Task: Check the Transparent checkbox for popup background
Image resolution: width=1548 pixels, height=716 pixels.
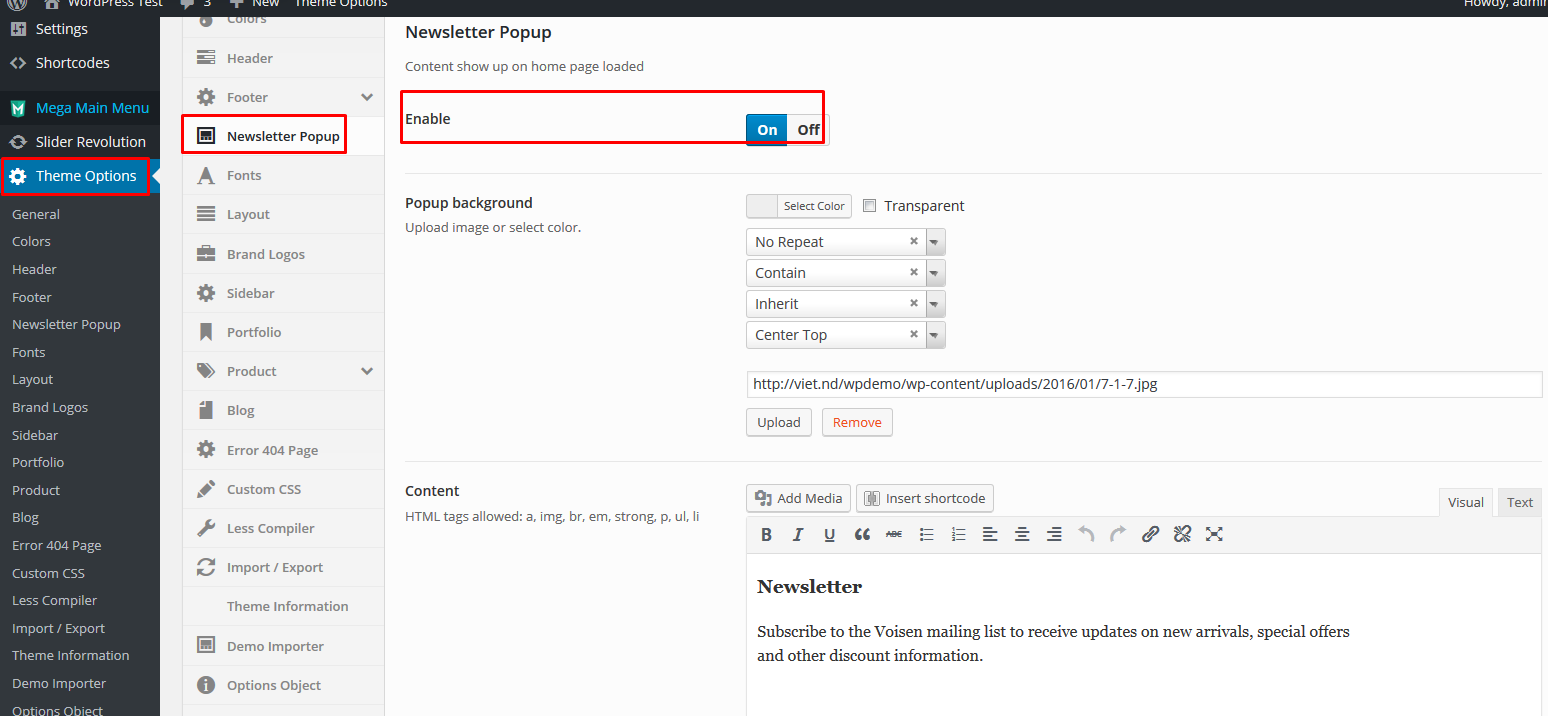Action: click(x=870, y=205)
